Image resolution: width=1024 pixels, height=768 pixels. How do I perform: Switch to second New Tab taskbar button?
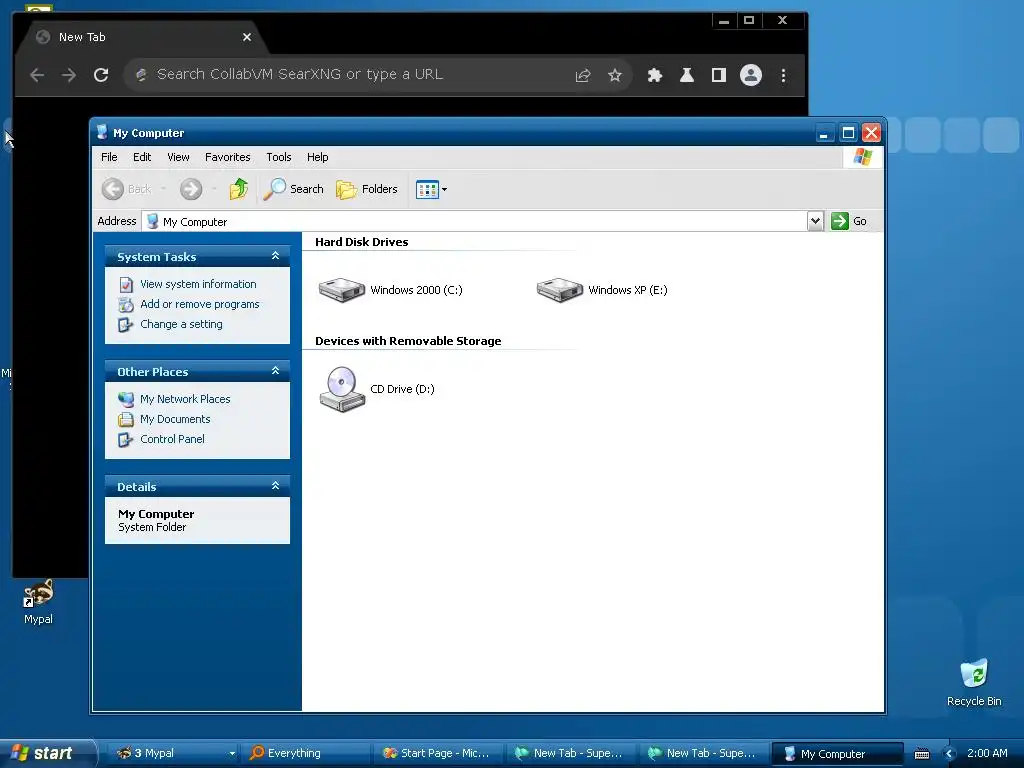[703, 754]
